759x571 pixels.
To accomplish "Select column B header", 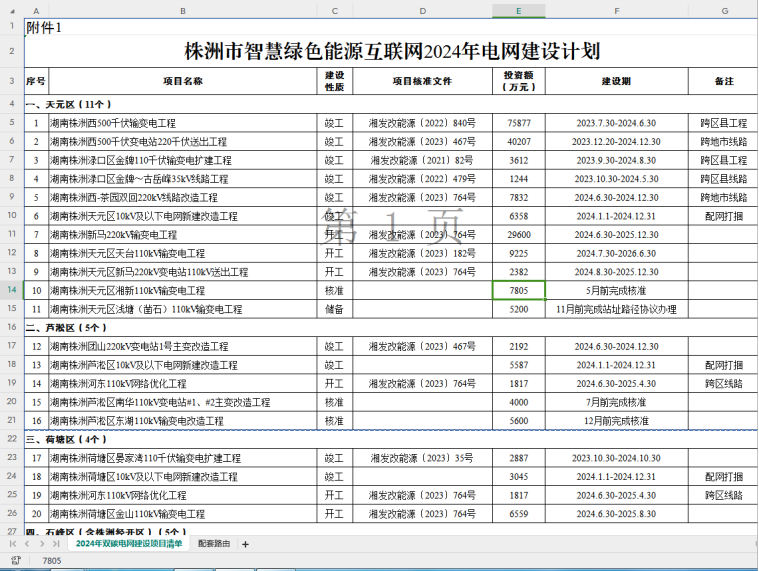I will coord(183,10).
